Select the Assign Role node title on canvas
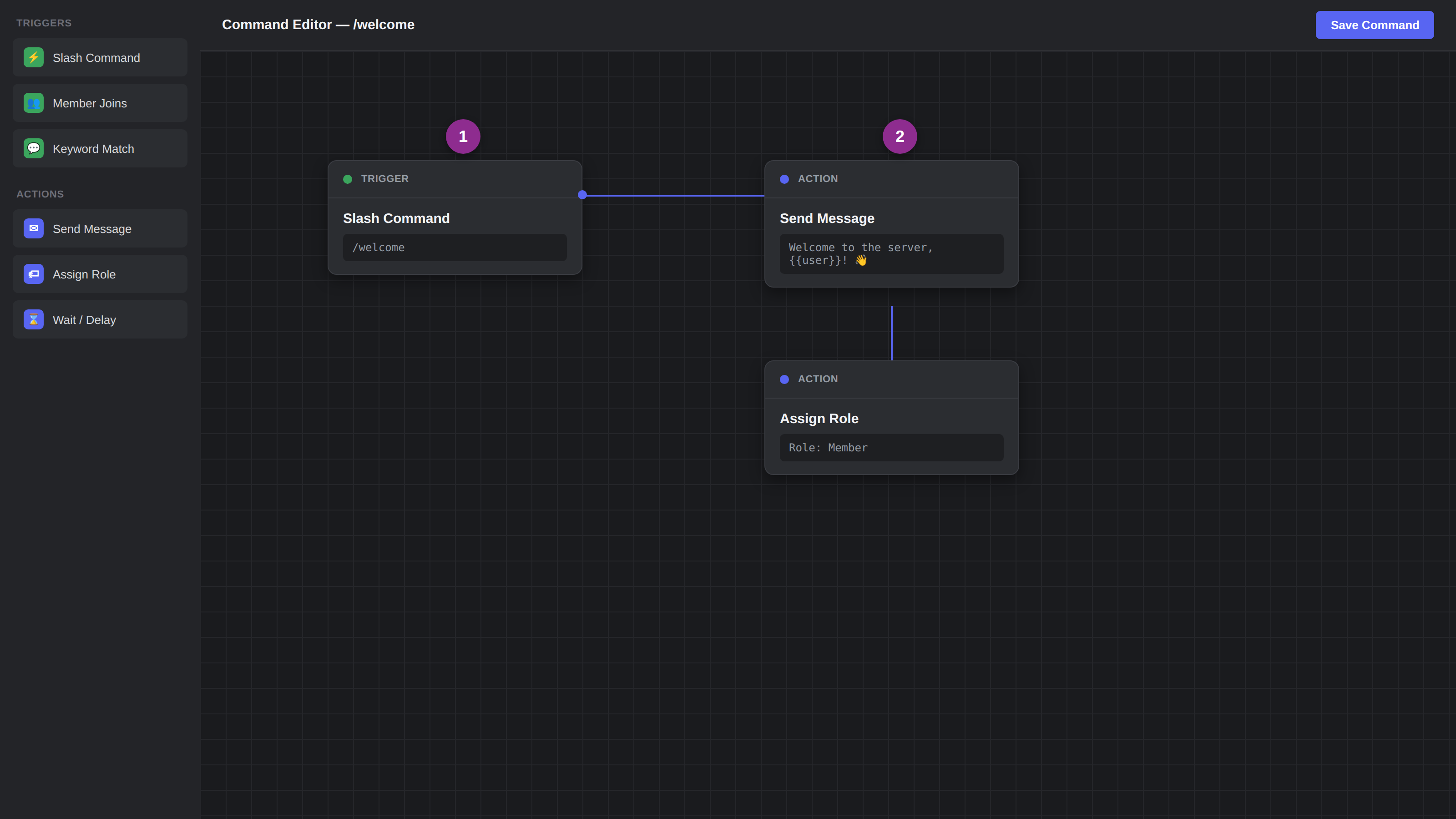Image resolution: width=1456 pixels, height=819 pixels. 819,418
